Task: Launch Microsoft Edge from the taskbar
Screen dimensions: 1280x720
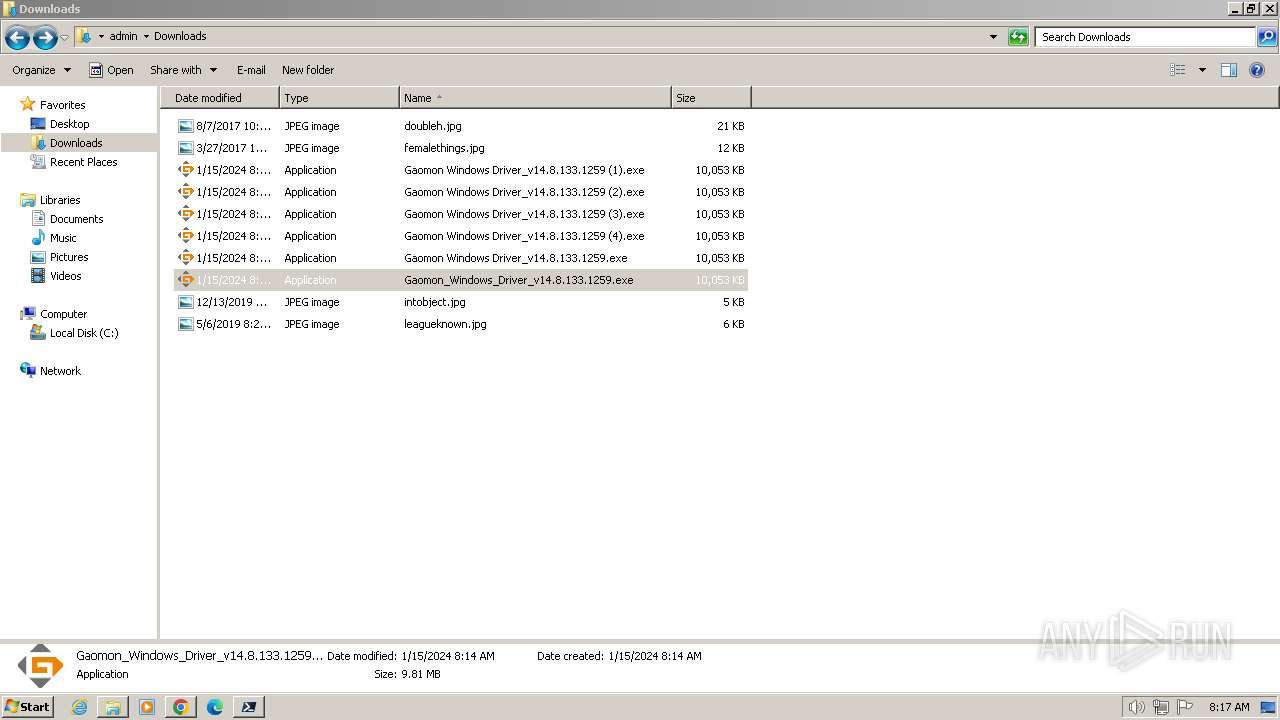Action: 215,707
